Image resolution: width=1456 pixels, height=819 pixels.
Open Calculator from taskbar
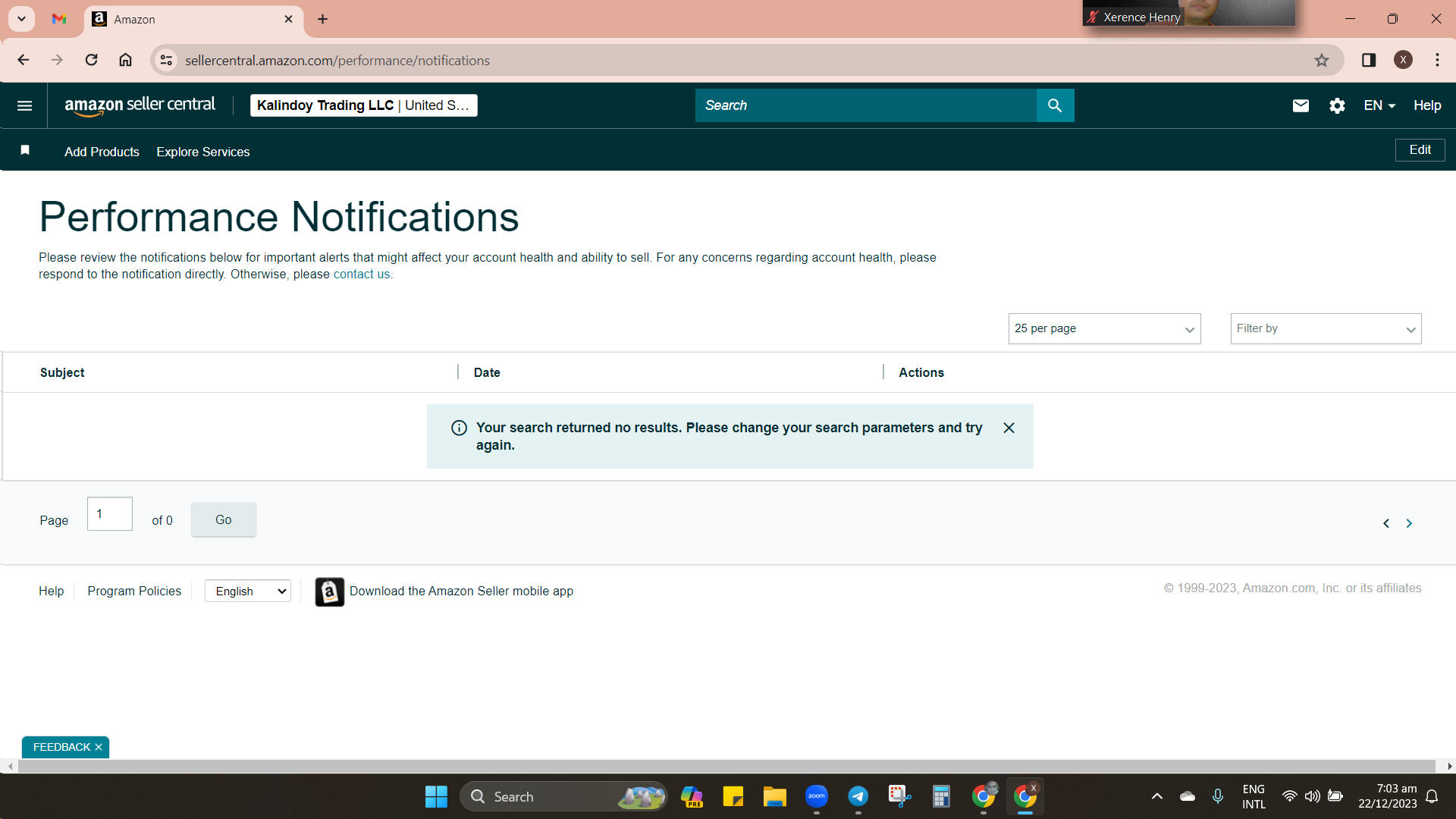941,797
